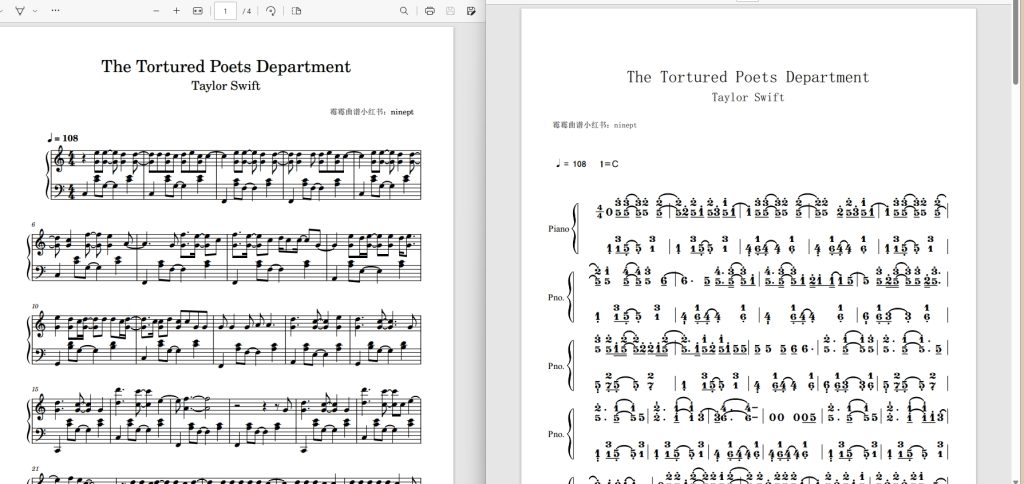Click the title in the numbered notation sheet
The image size is (1024, 484).
click(748, 77)
